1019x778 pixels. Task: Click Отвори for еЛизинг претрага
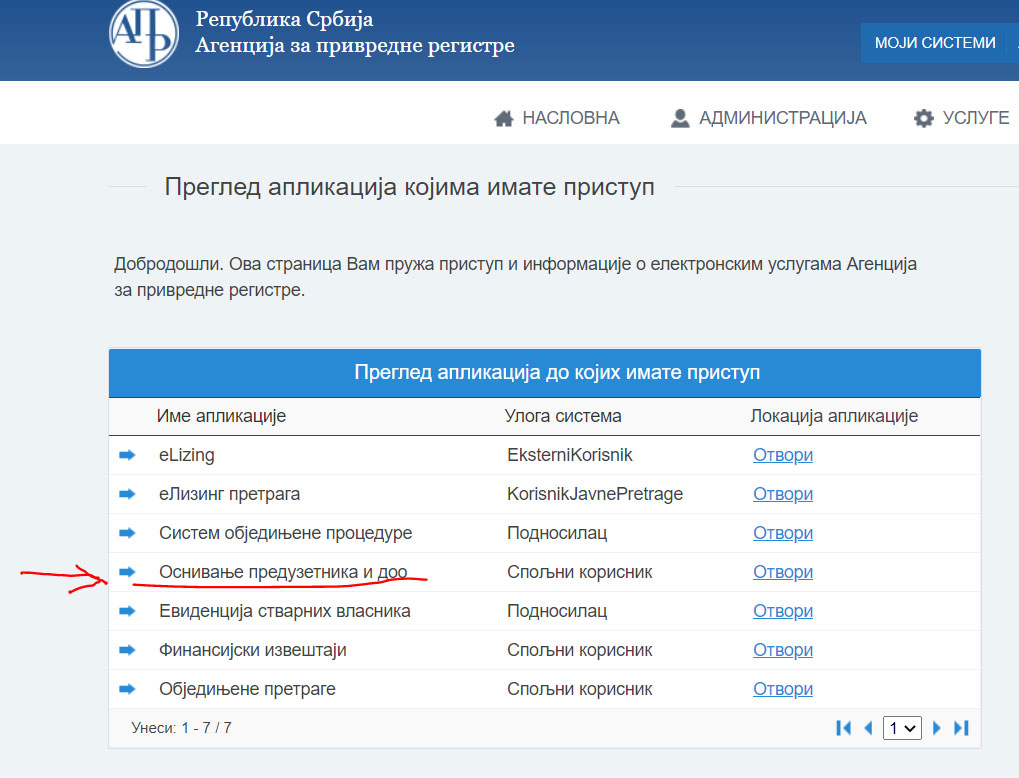coord(782,494)
